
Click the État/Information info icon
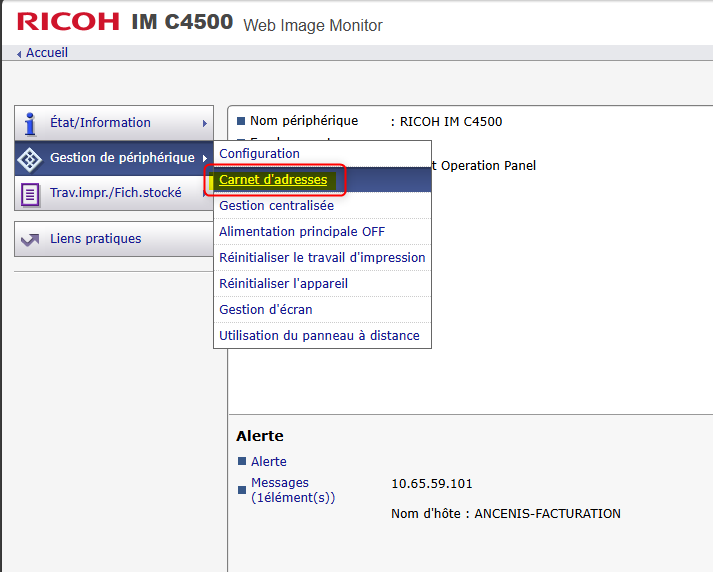click(30, 124)
